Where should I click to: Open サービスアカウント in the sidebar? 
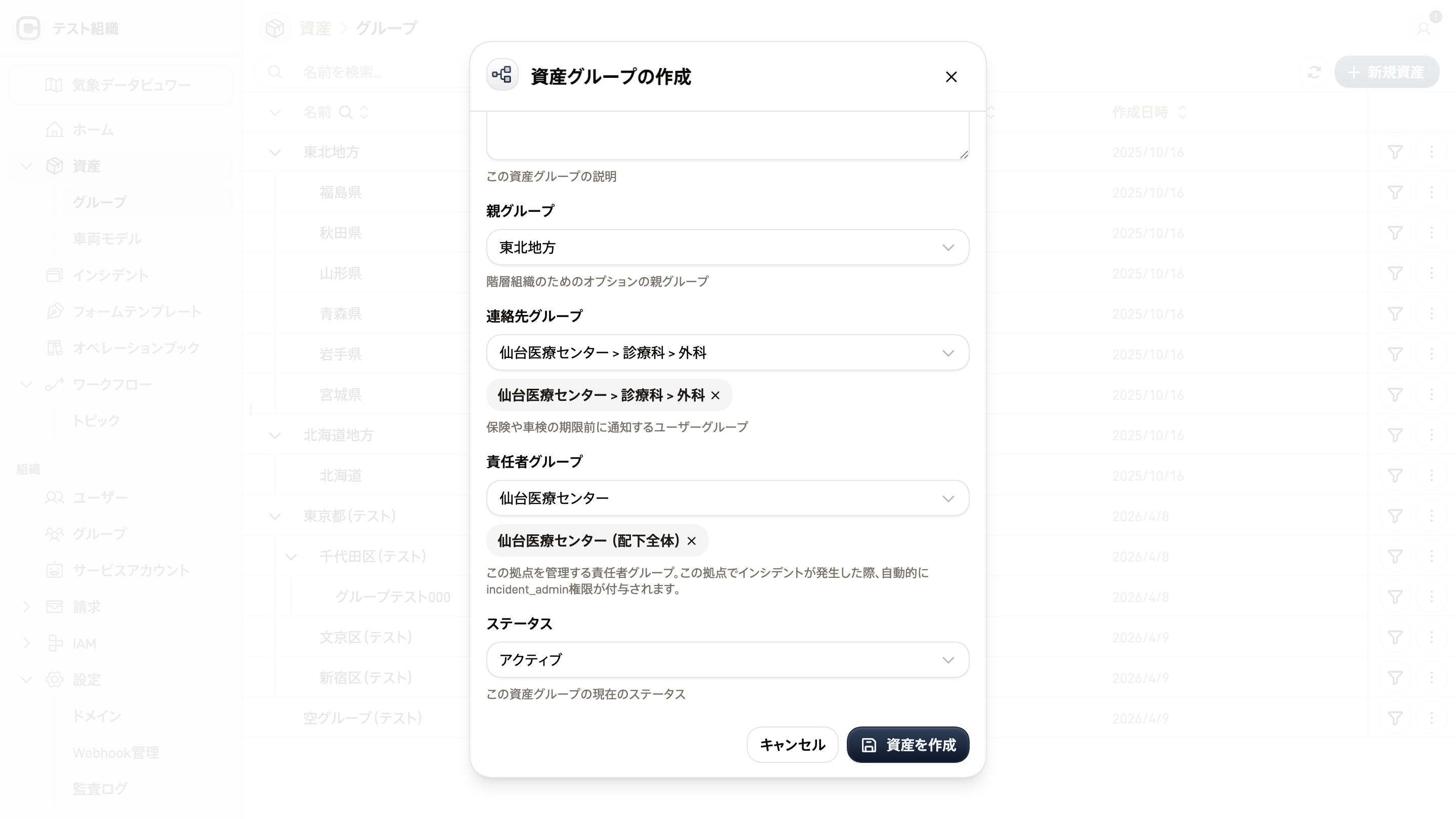coord(131,571)
